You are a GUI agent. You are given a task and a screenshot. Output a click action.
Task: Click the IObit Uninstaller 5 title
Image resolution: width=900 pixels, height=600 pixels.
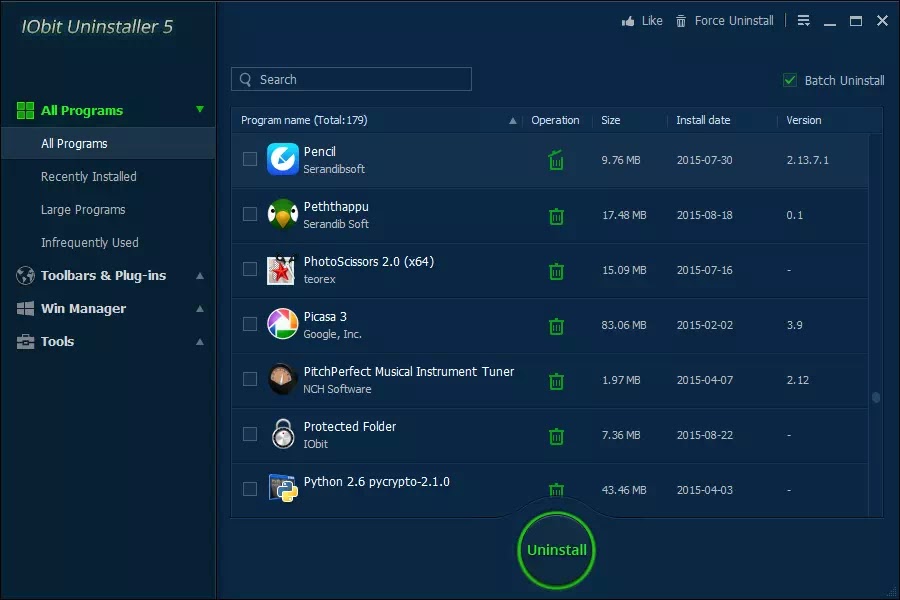coord(97,26)
